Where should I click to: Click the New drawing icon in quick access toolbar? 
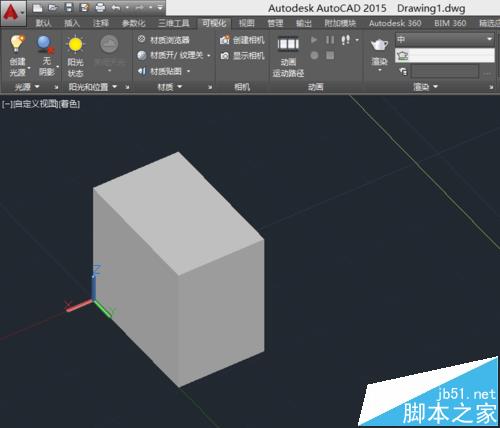(38, 7)
